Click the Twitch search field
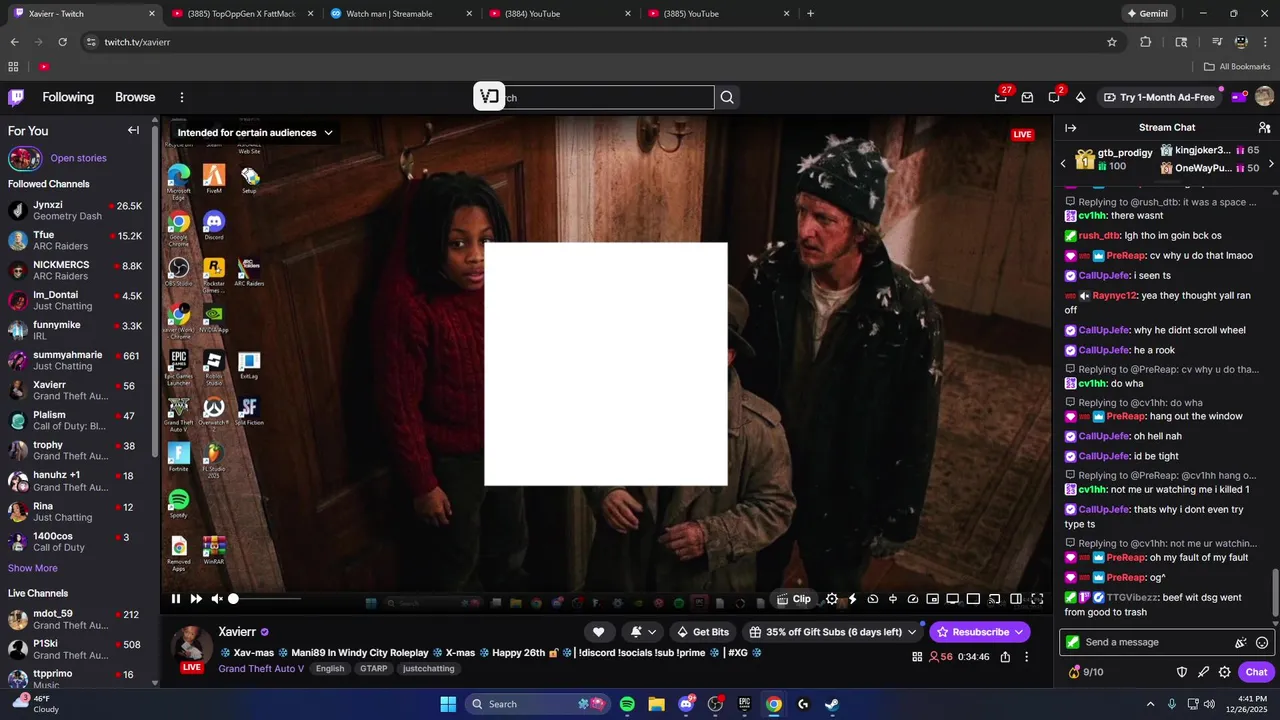 [x=594, y=97]
